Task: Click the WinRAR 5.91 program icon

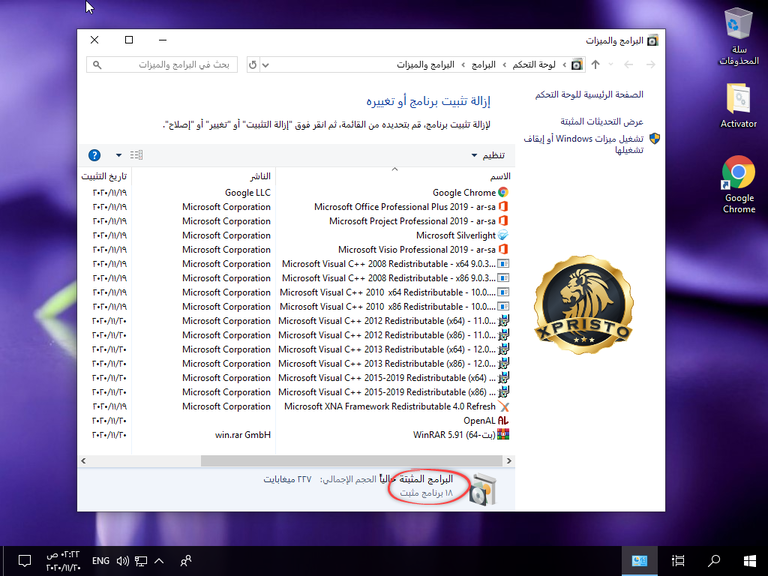Action: pos(503,434)
